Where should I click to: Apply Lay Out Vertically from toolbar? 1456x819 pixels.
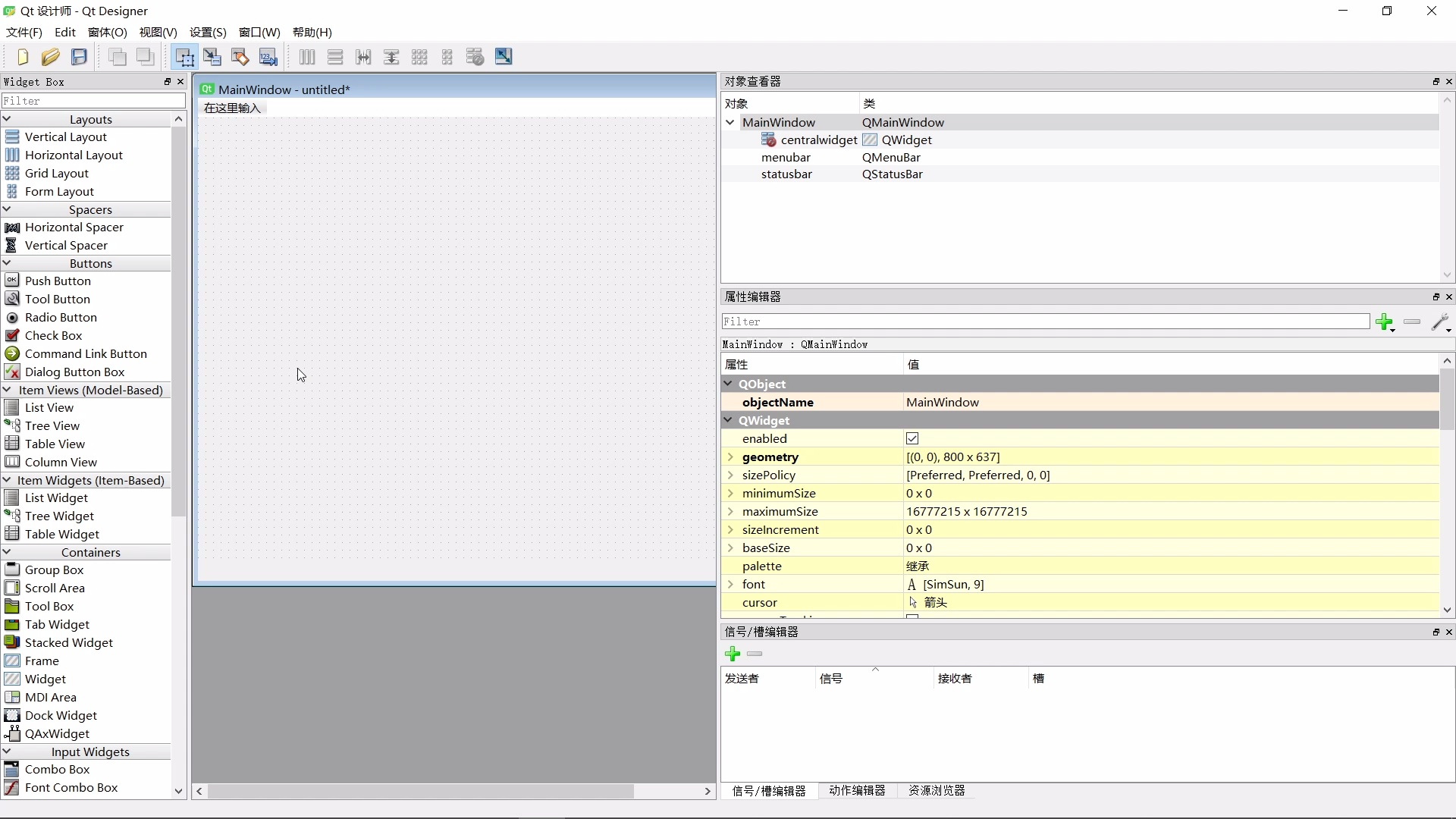click(x=336, y=57)
